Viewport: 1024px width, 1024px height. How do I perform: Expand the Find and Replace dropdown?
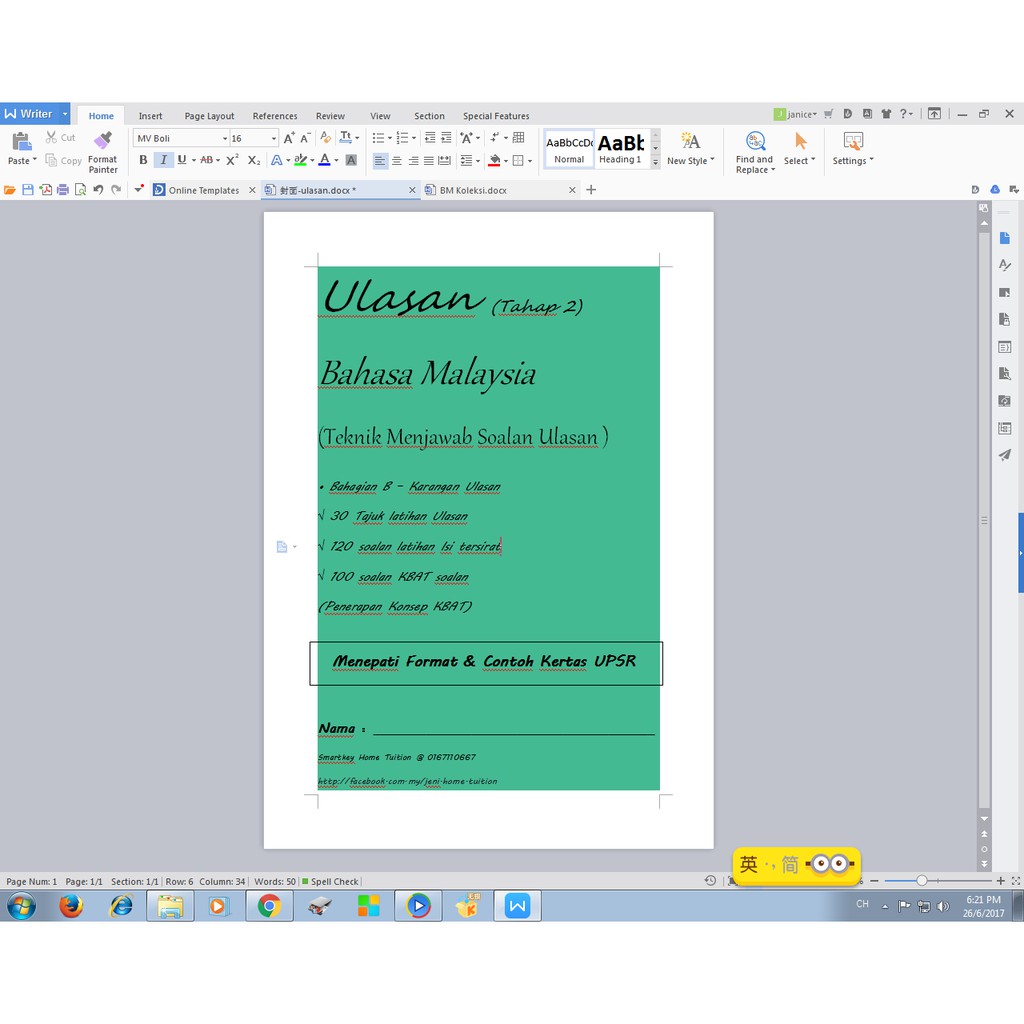point(773,170)
